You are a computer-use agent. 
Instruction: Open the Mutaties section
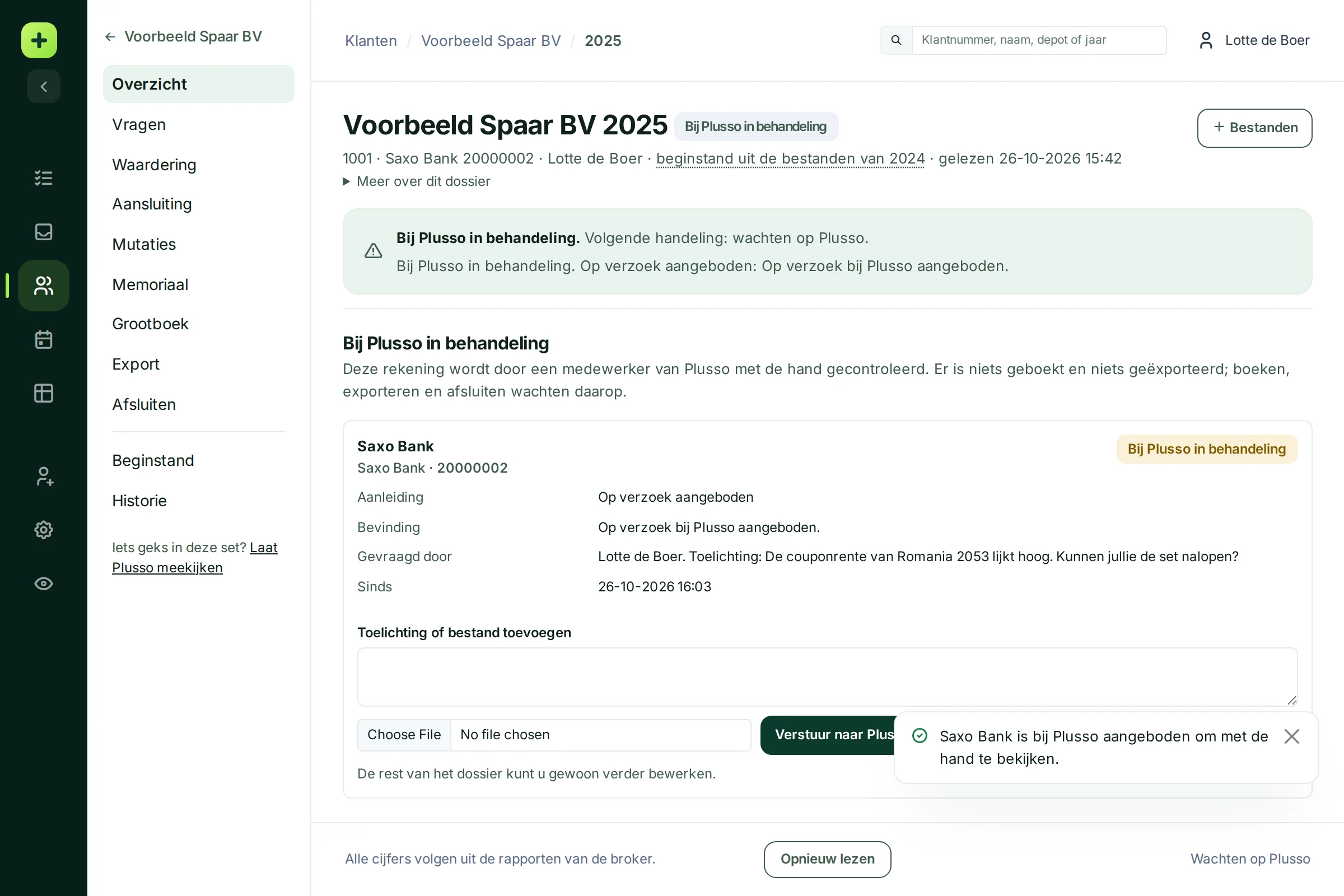[198, 244]
